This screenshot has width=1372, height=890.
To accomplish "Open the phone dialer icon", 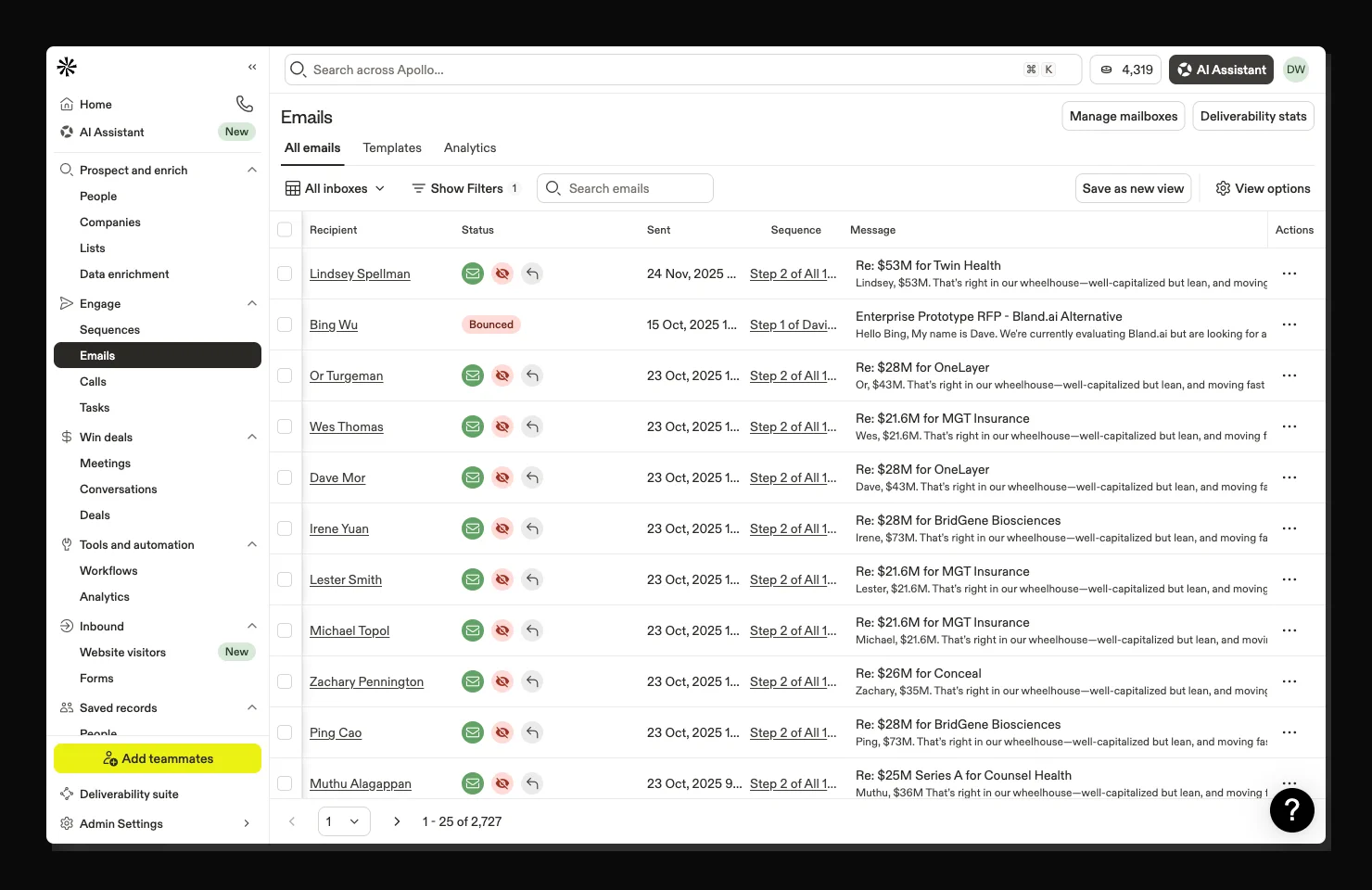I will 245,104.
